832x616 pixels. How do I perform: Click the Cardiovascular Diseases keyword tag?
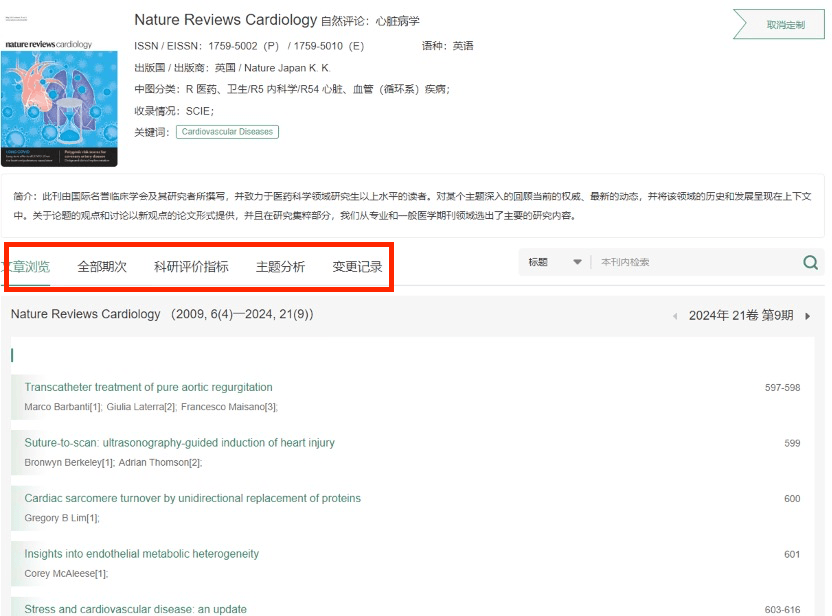[x=227, y=132]
